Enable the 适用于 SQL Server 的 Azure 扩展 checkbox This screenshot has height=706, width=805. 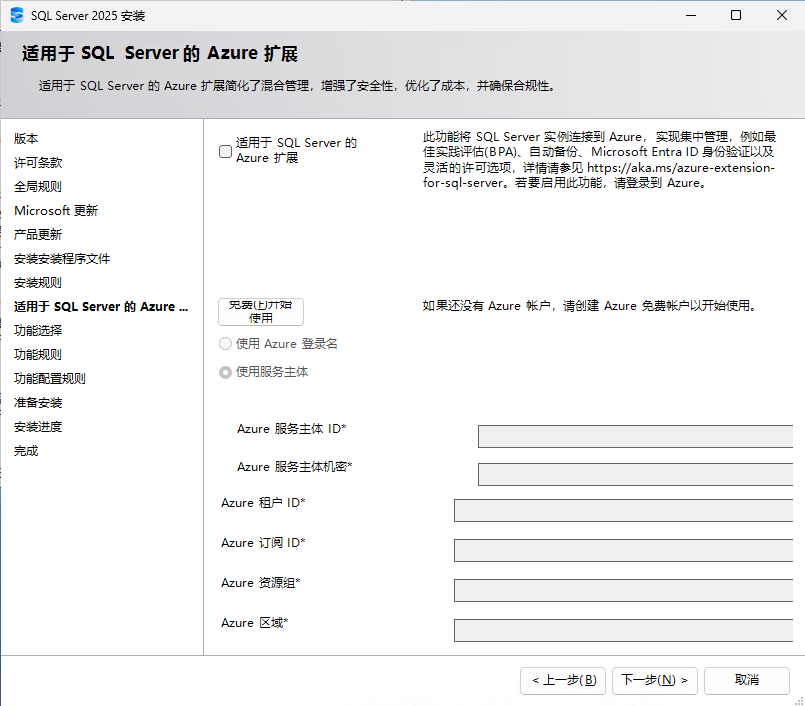click(x=225, y=151)
